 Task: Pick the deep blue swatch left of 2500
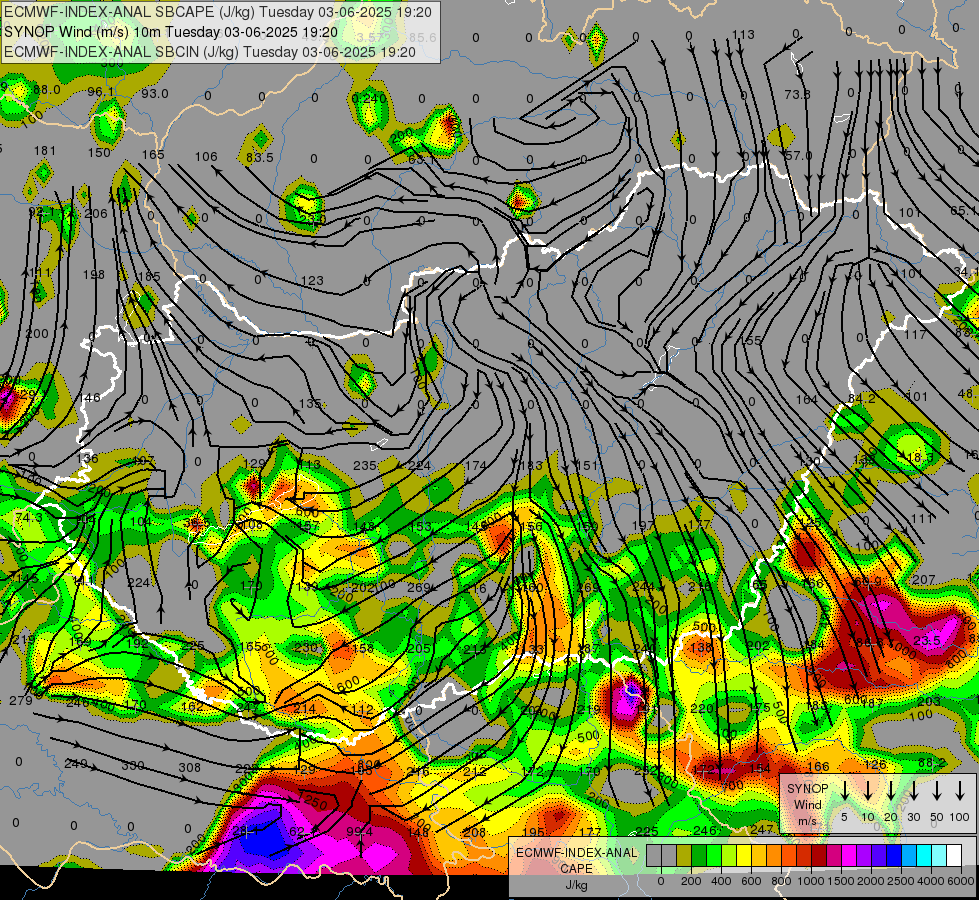pyautogui.click(x=893, y=855)
